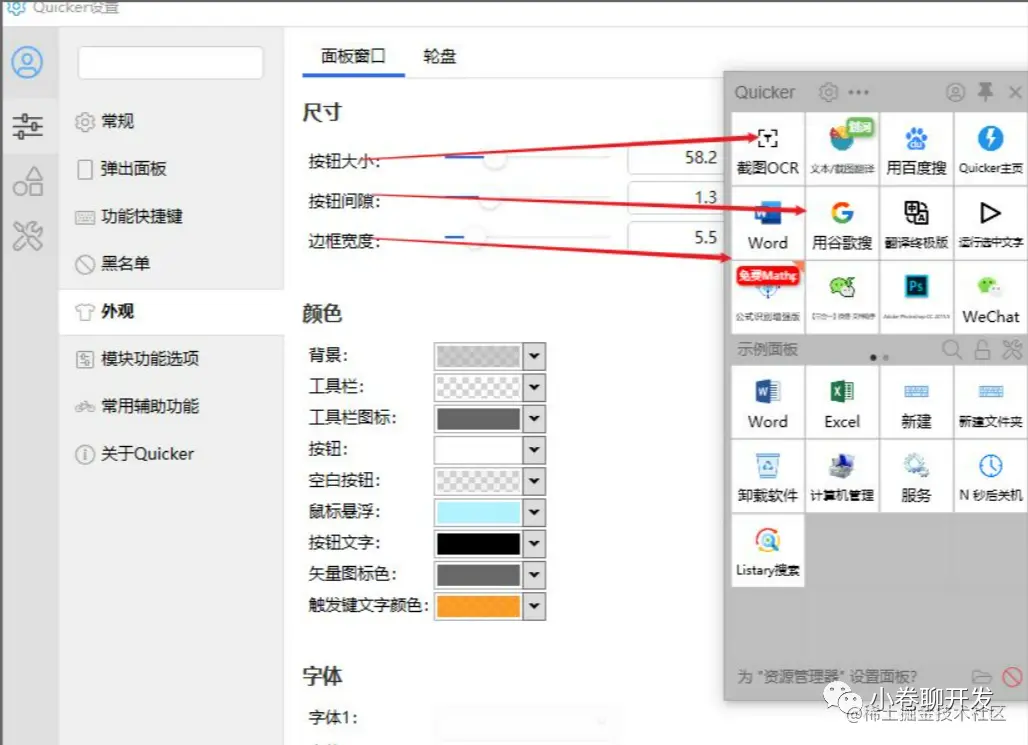1028x745 pixels.
Task: Click the settings search box at top
Action: 170,63
